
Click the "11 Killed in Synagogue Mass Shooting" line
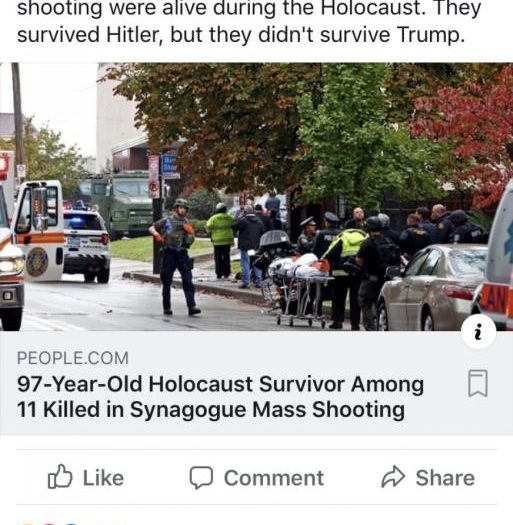pos(211,409)
